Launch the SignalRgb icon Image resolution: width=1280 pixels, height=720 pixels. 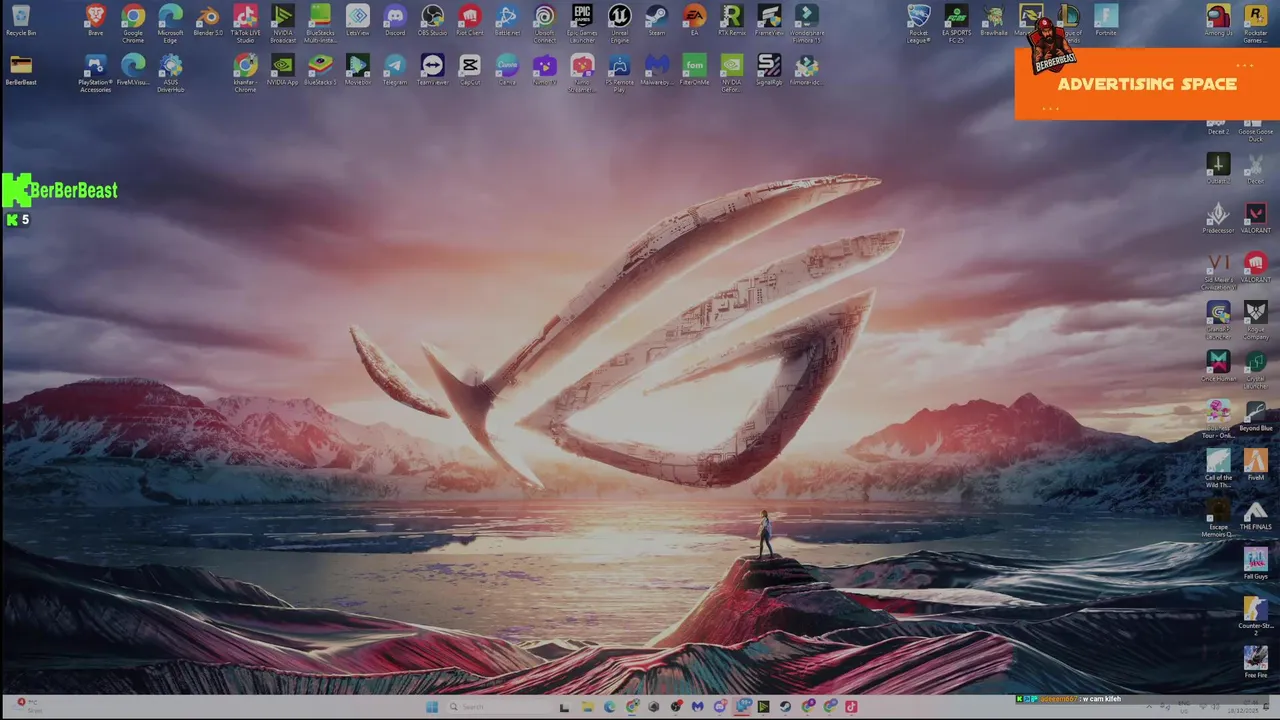coord(769,70)
